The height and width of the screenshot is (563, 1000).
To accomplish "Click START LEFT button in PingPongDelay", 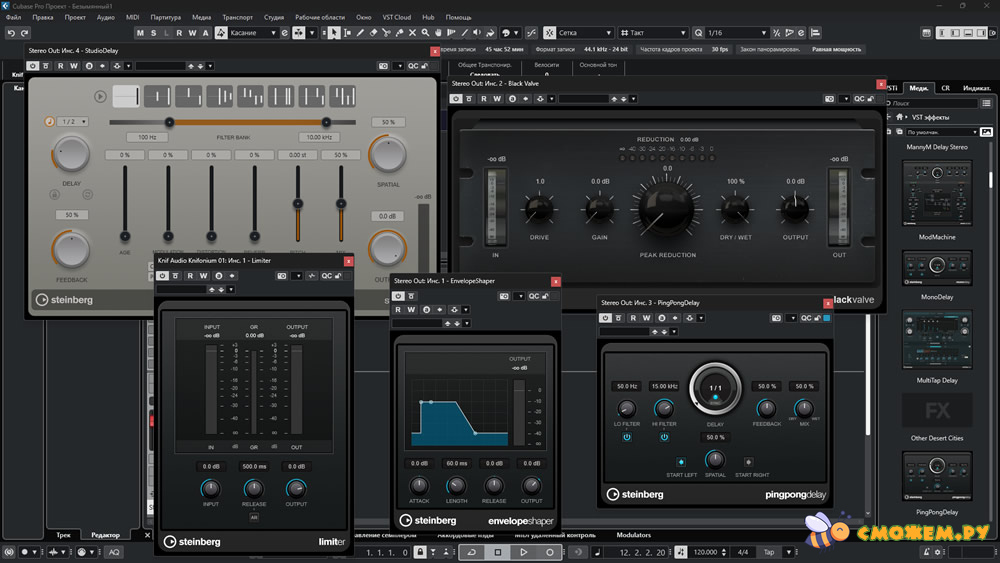I will [681, 462].
